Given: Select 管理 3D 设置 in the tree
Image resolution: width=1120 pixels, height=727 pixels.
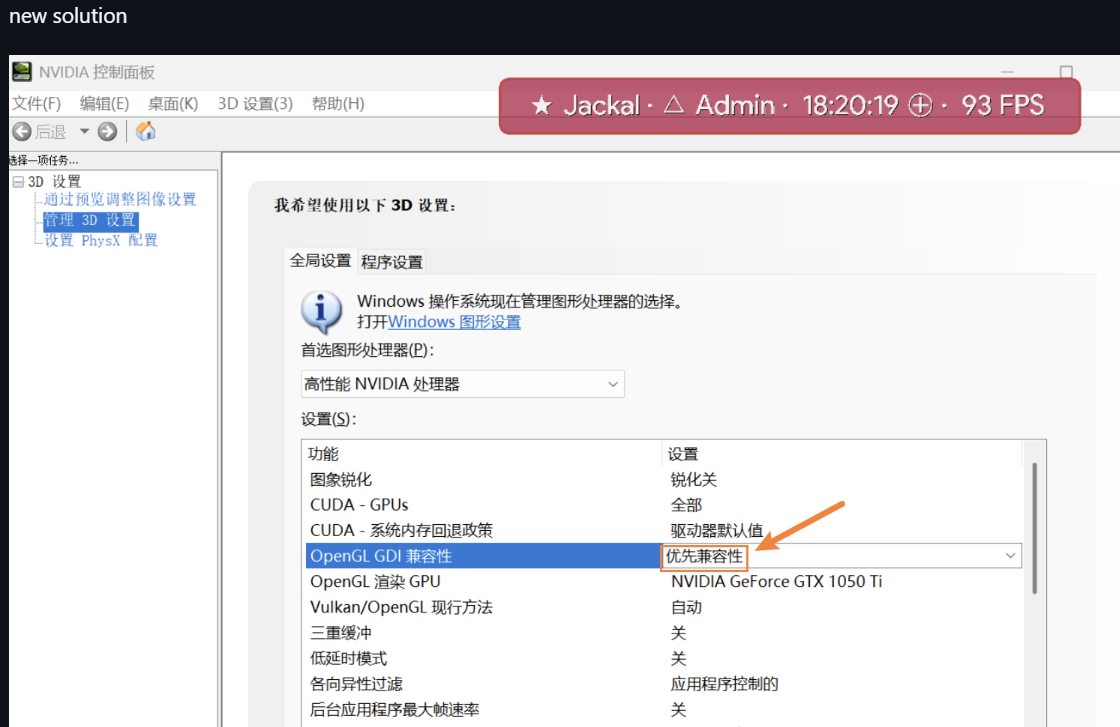Looking at the screenshot, I should pos(90,220).
